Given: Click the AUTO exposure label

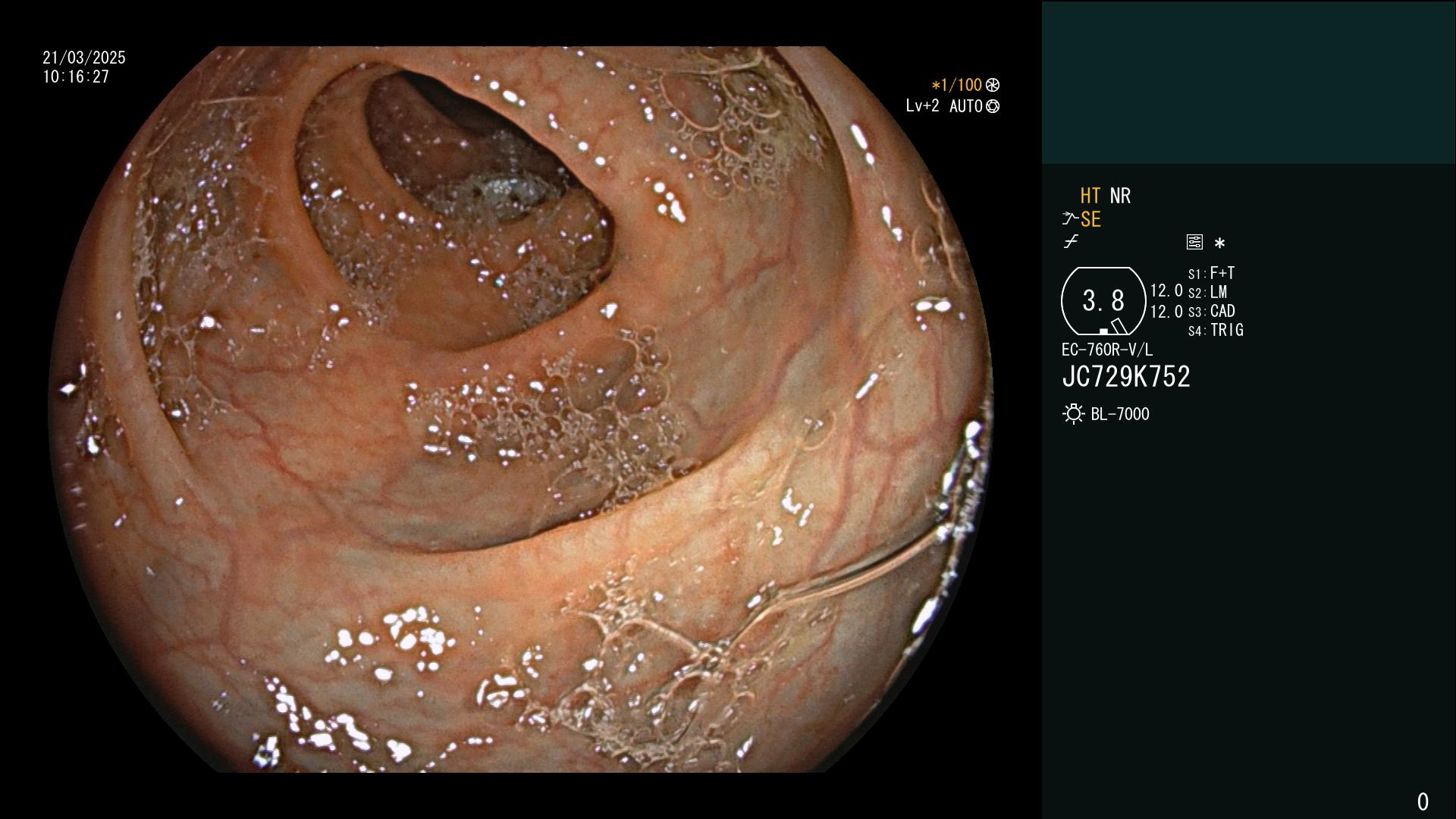Looking at the screenshot, I should click(x=965, y=106).
